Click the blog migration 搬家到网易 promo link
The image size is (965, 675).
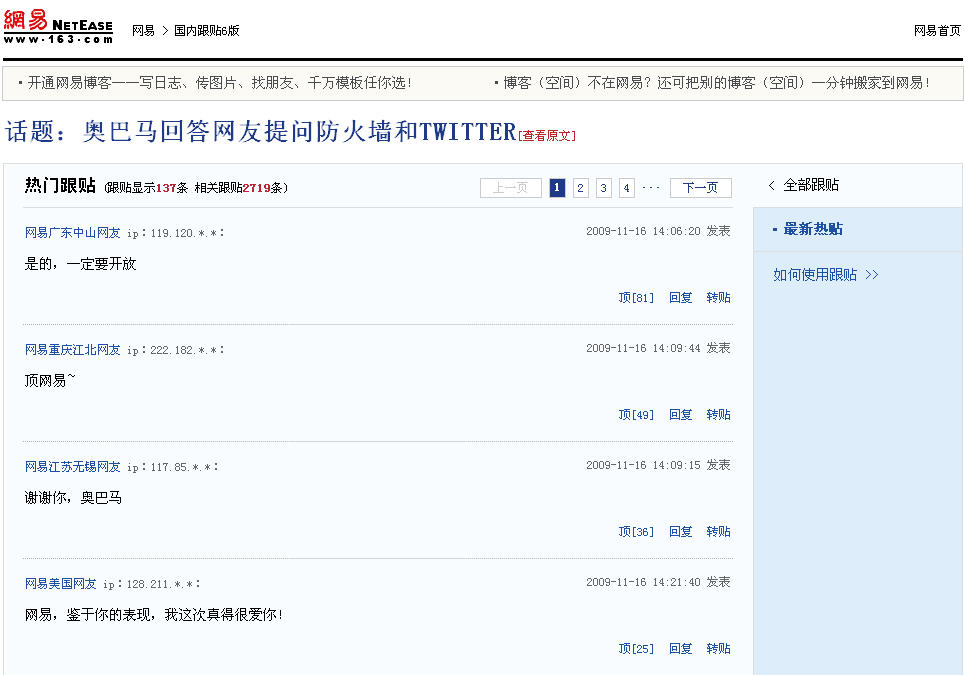716,83
